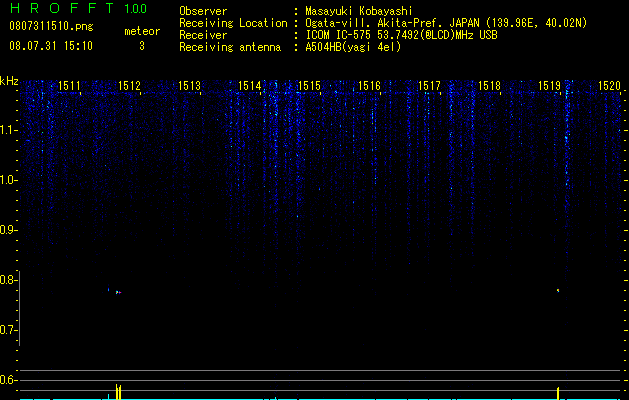Click the meteor echo dot near 1519
Viewport: 629px width, 400px height.
pyautogui.click(x=558, y=290)
